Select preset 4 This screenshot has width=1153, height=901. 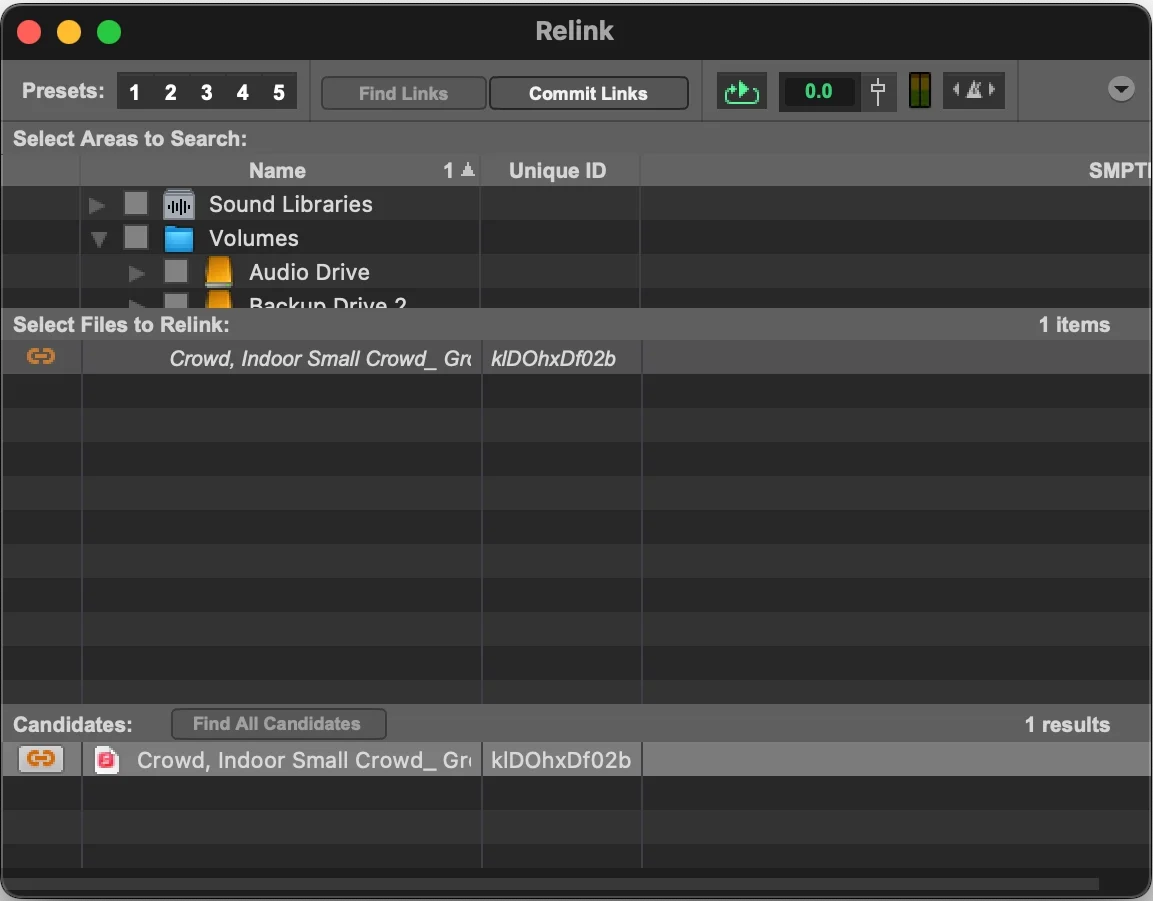(243, 92)
